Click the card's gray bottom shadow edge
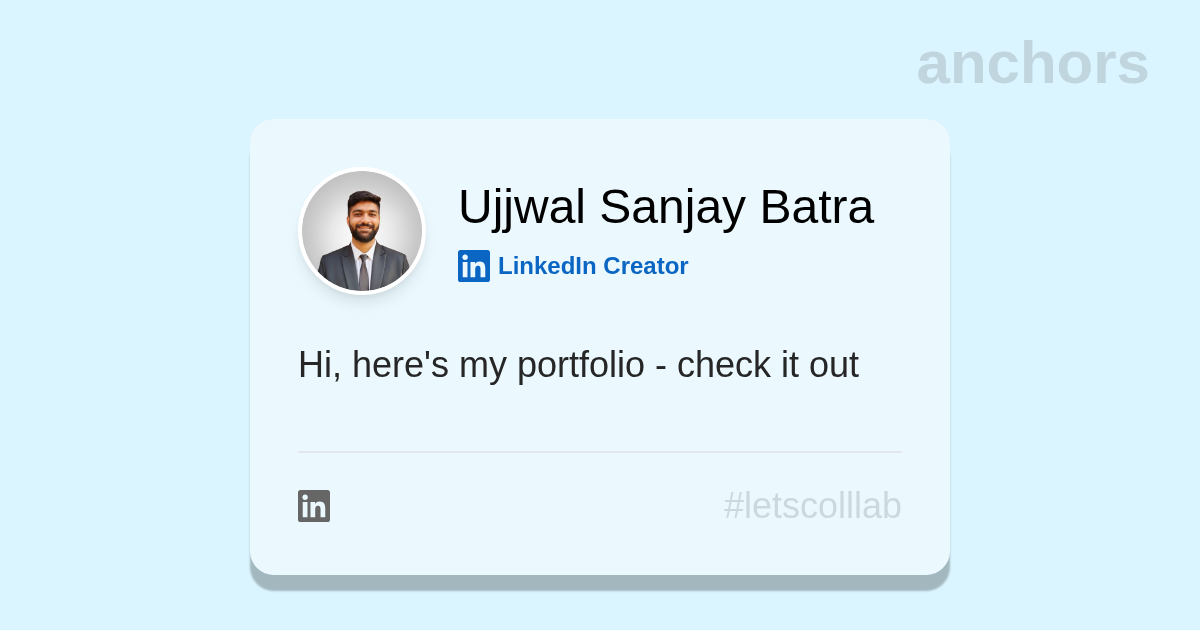 tap(600, 583)
